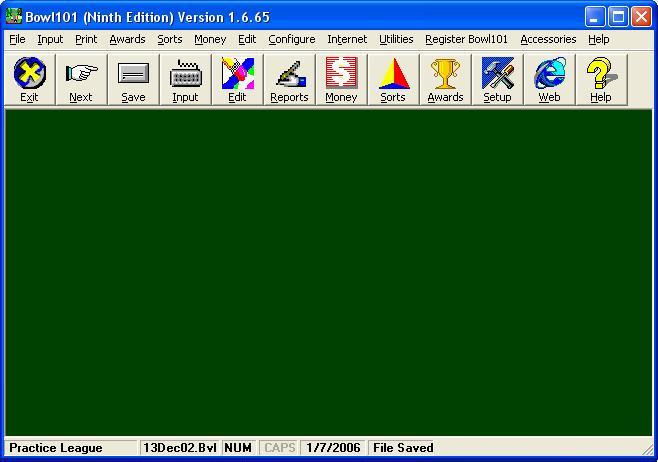Open the Edit menu in menu bar
This screenshot has height=462, width=658.
pos(247,39)
